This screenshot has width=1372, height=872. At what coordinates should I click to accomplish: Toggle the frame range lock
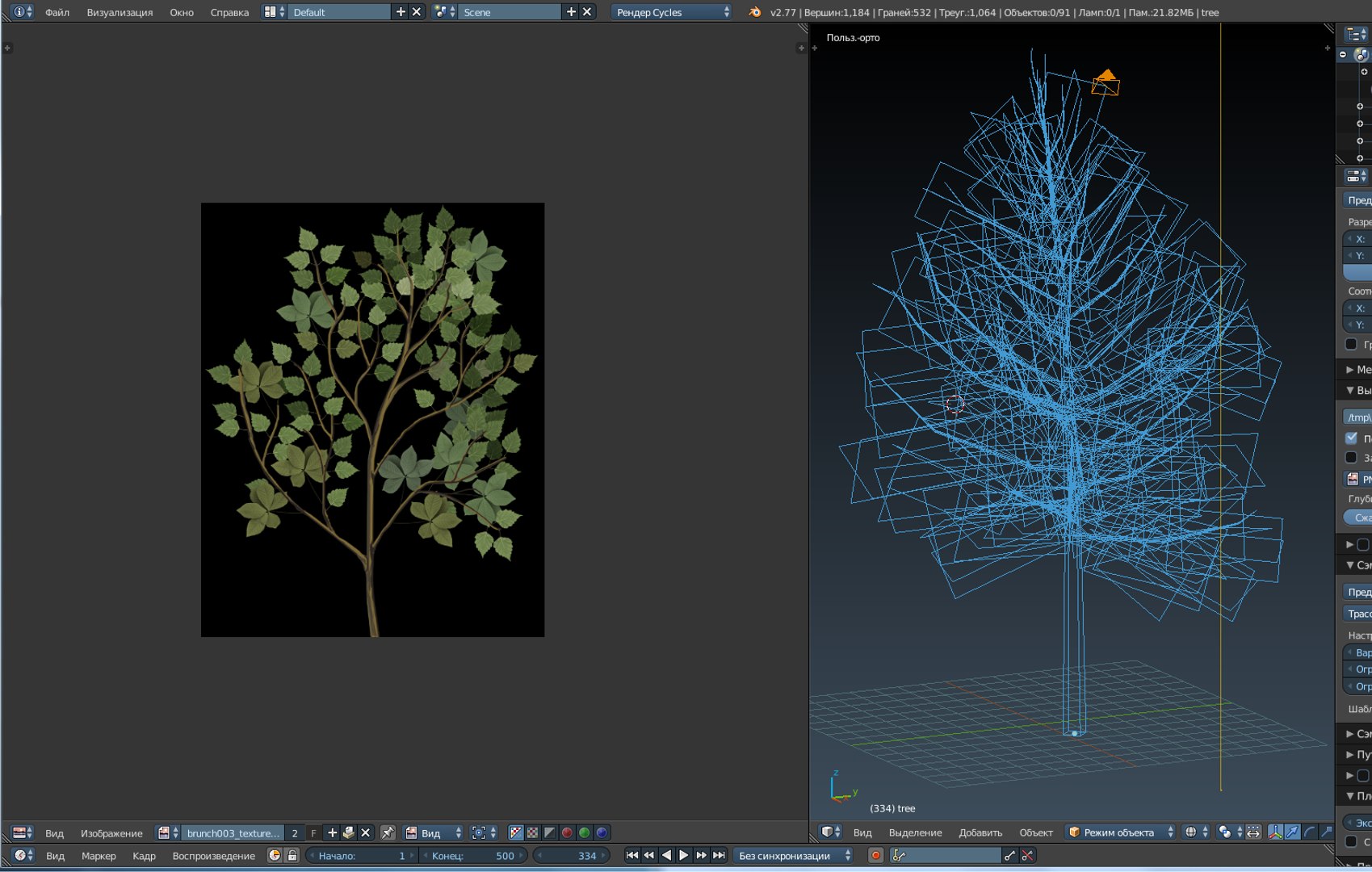(x=292, y=855)
